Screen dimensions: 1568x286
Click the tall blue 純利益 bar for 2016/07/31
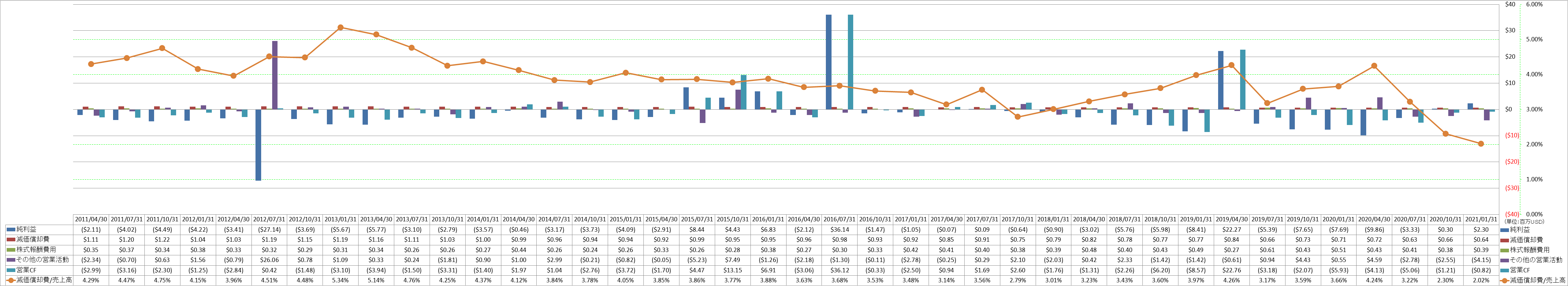pyautogui.click(x=829, y=62)
